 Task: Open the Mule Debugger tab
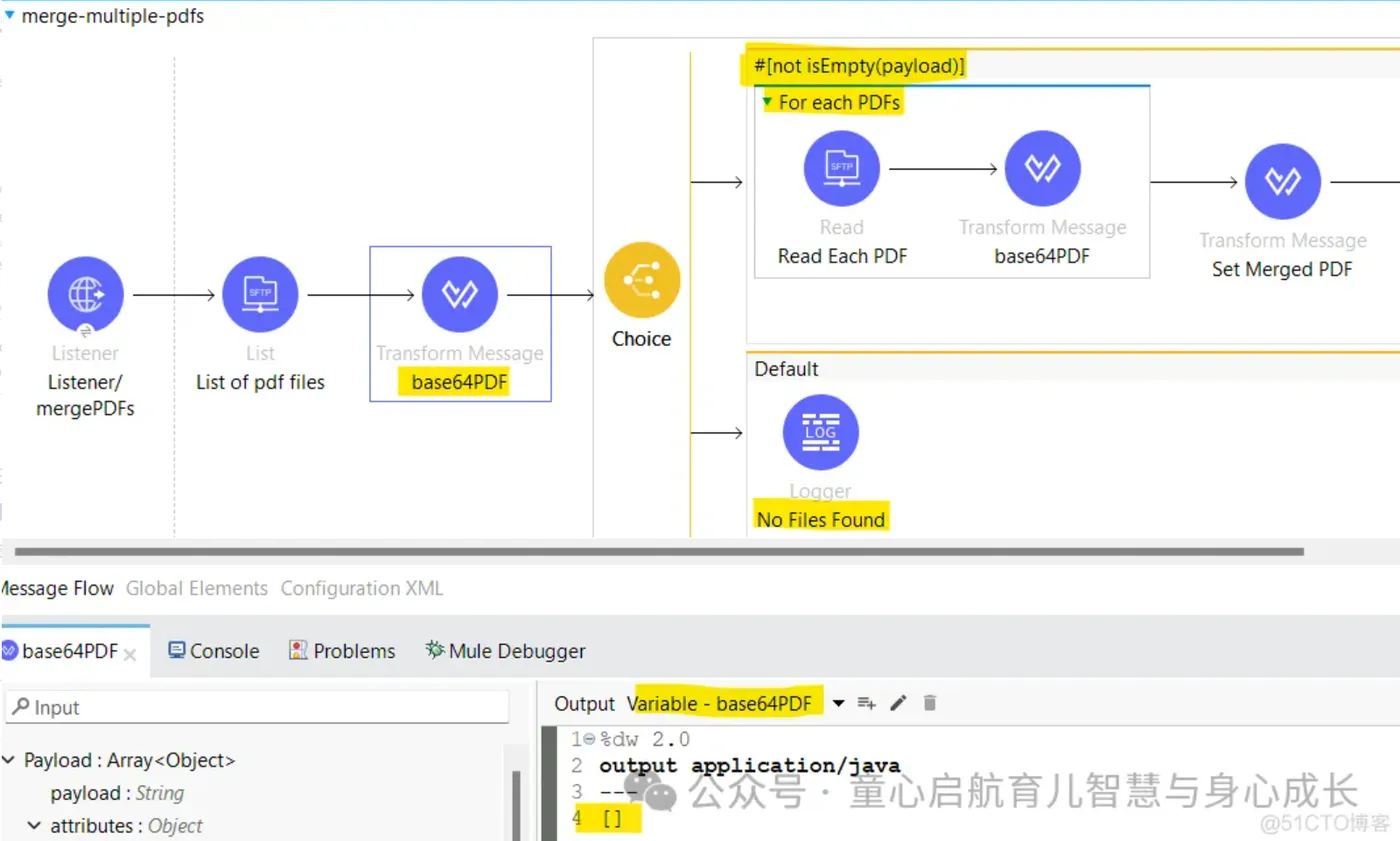point(505,651)
